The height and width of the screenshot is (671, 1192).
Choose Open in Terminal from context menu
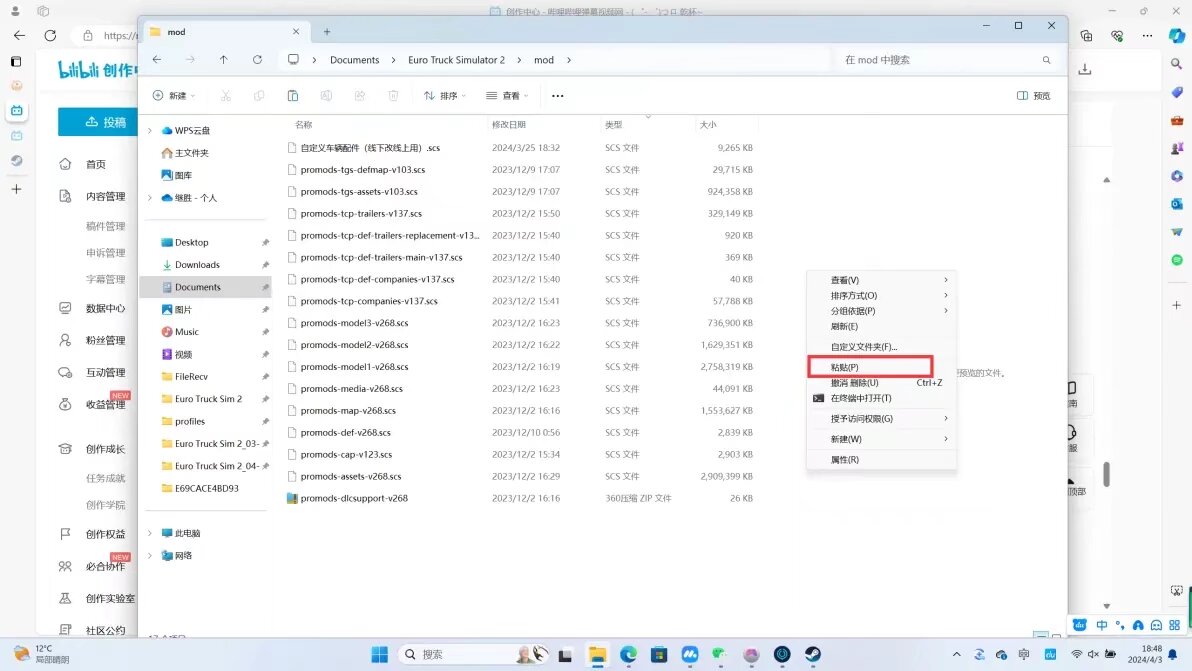(881, 398)
